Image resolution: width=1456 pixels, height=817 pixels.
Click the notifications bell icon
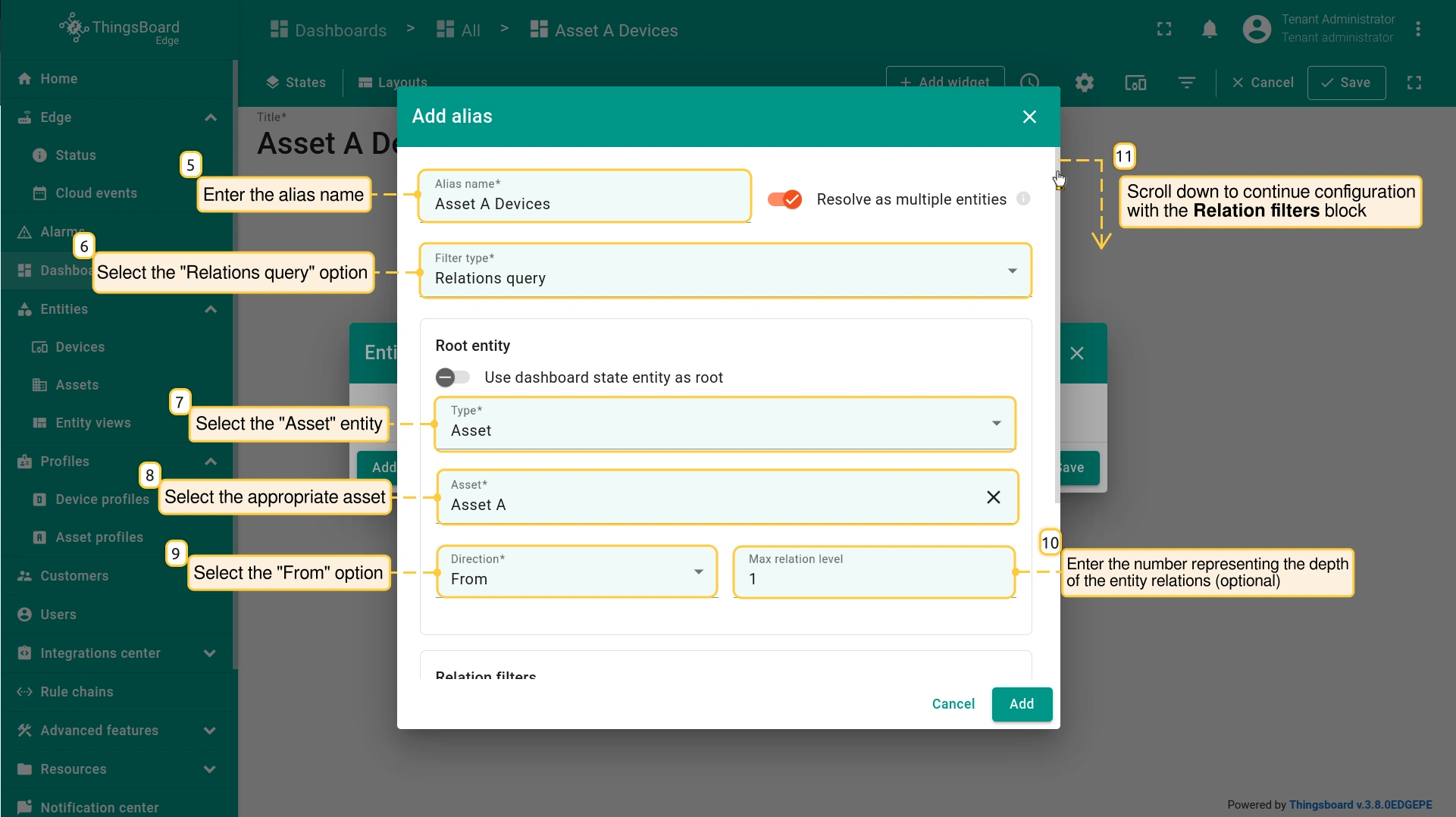tap(1209, 30)
